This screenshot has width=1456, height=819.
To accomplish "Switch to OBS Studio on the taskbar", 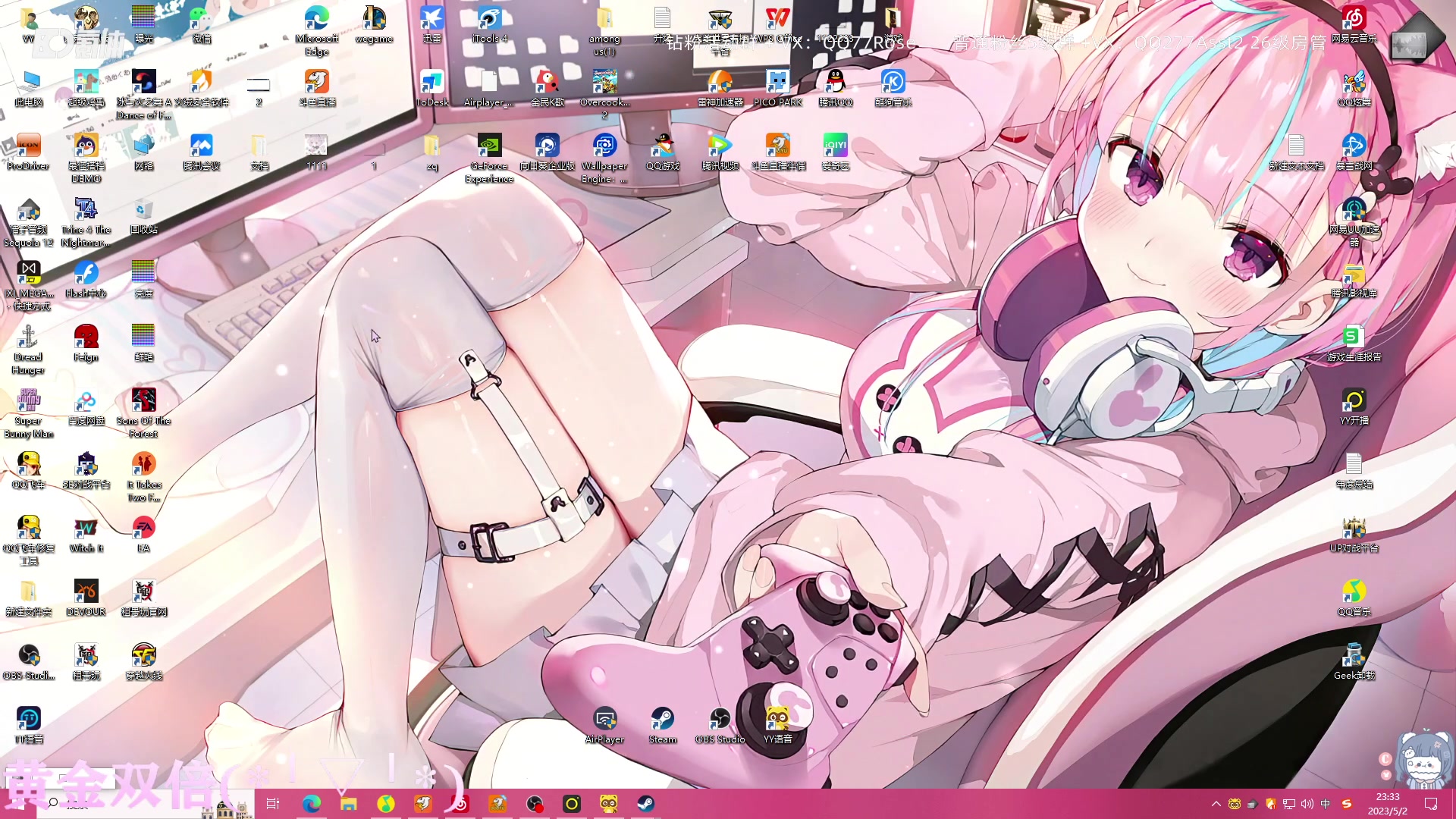I will (x=535, y=803).
